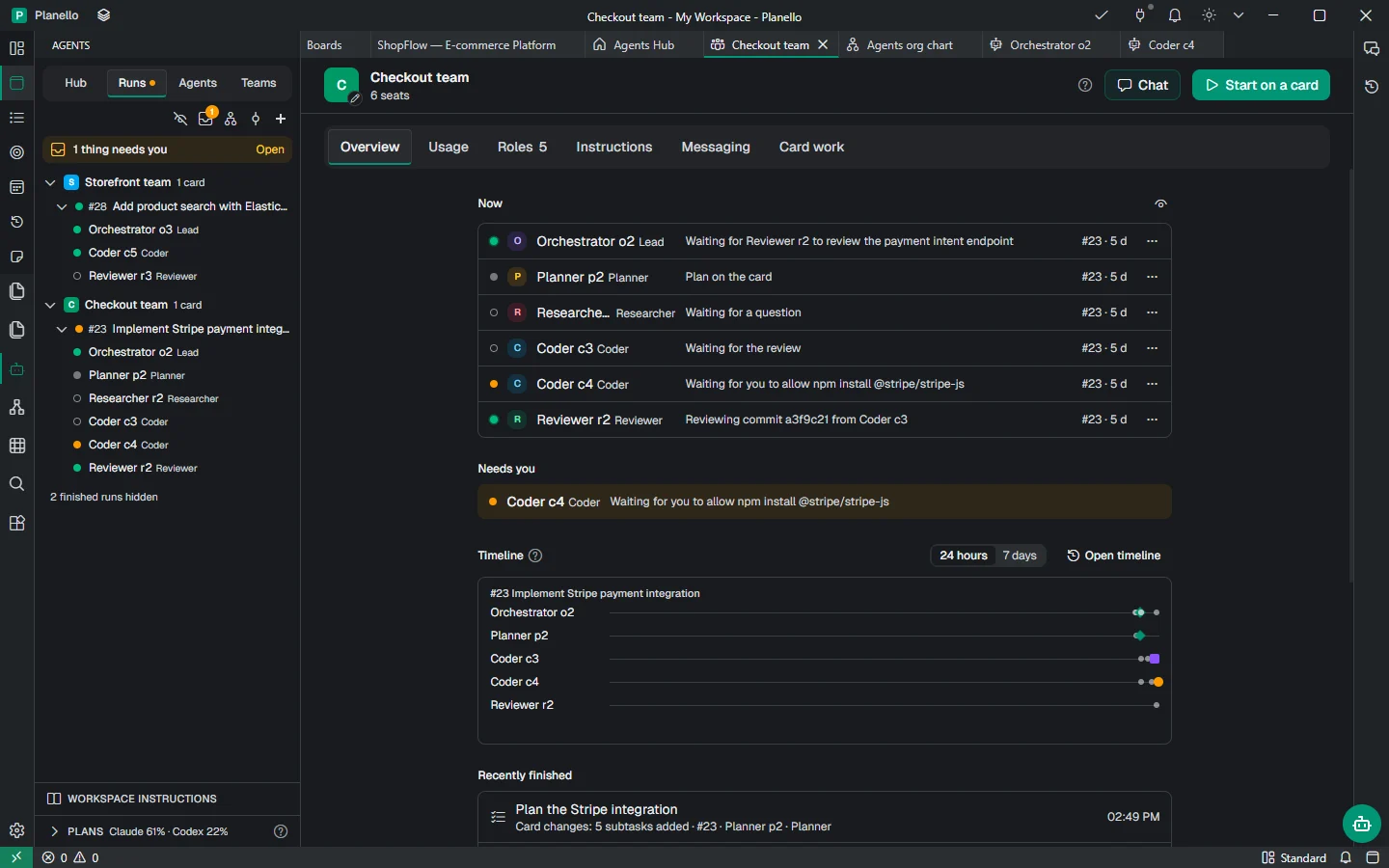Image resolution: width=1389 pixels, height=868 pixels.
Task: Switch timeline range to 7 days
Action: (1020, 556)
